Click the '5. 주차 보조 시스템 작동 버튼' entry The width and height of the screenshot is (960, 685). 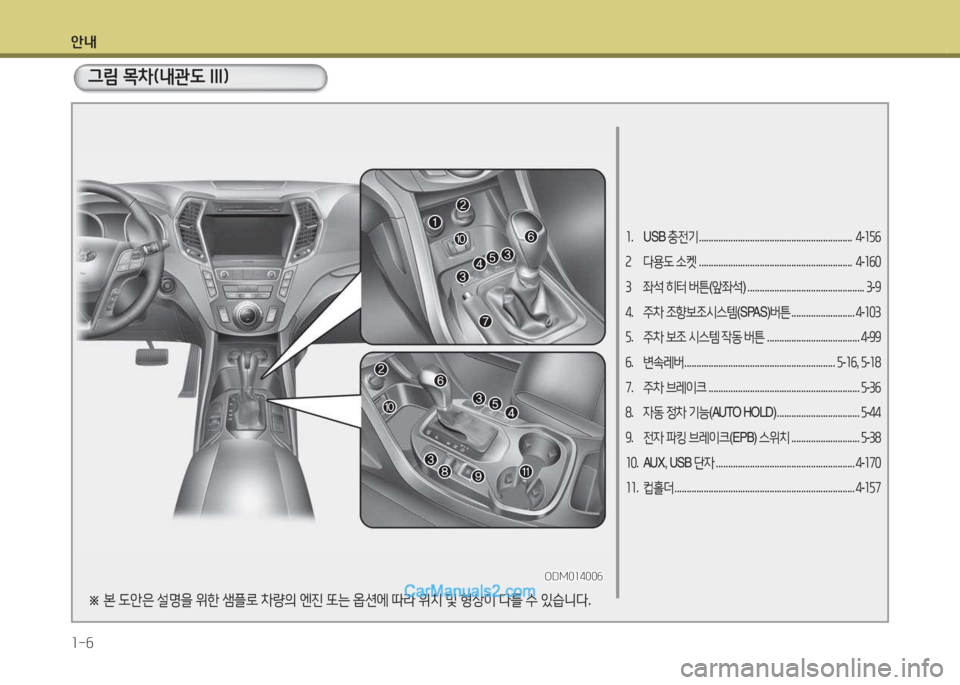click(x=753, y=337)
